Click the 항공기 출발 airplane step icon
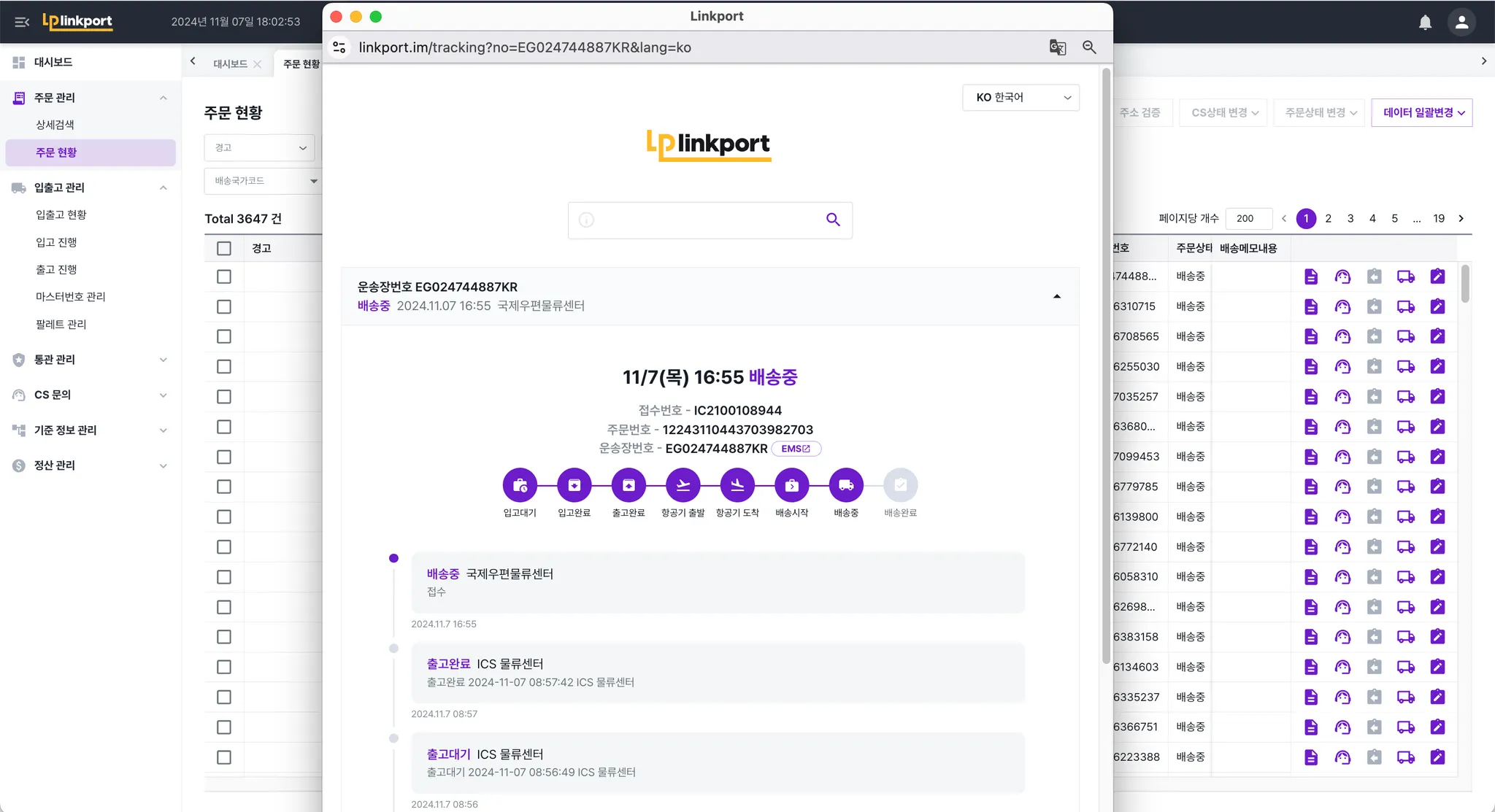Viewport: 1495px width, 812px height. [x=683, y=485]
